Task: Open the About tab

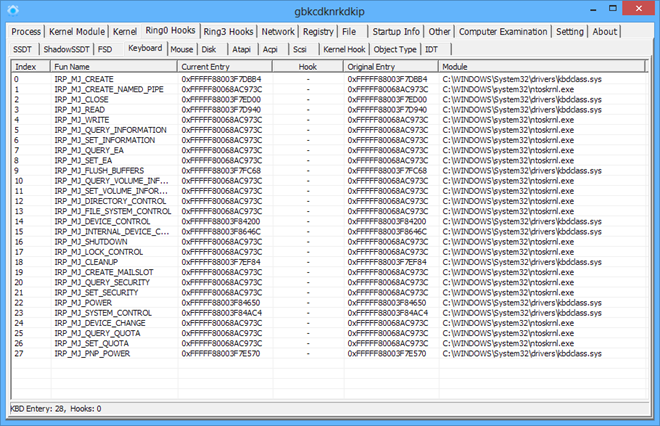Action: (x=605, y=32)
